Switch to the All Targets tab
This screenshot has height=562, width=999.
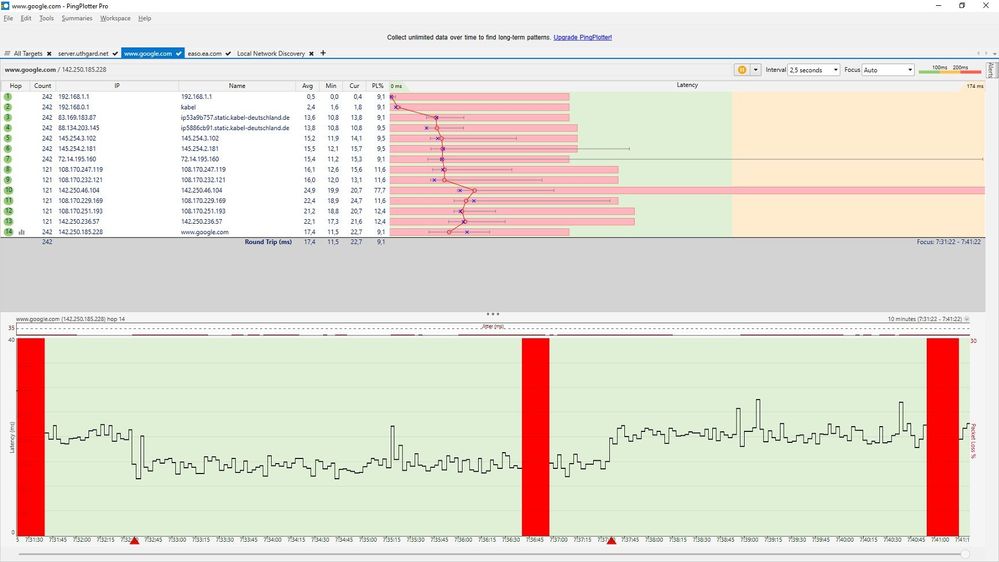(x=27, y=54)
